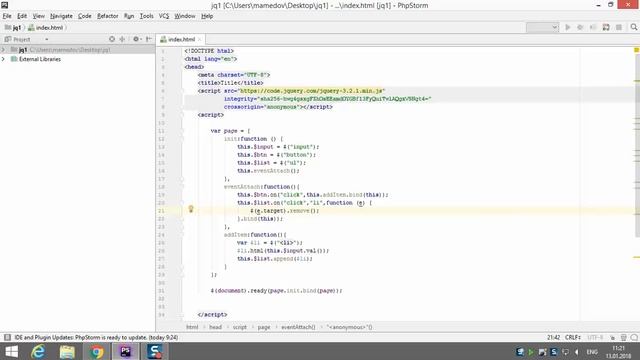Open the run configuration dropdown

(x=542, y=27)
